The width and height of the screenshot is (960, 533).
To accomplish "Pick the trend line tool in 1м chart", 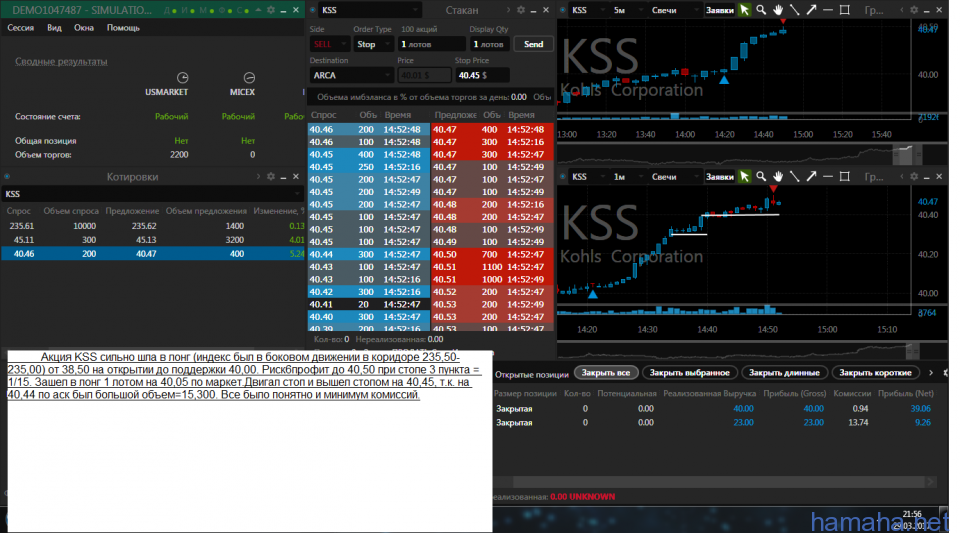I will click(795, 176).
